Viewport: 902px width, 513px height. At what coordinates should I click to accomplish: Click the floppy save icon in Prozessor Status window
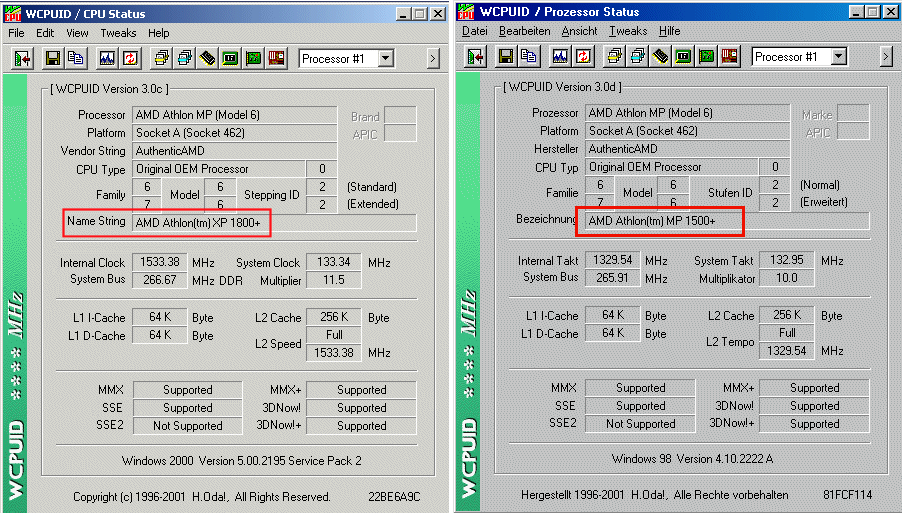point(506,56)
